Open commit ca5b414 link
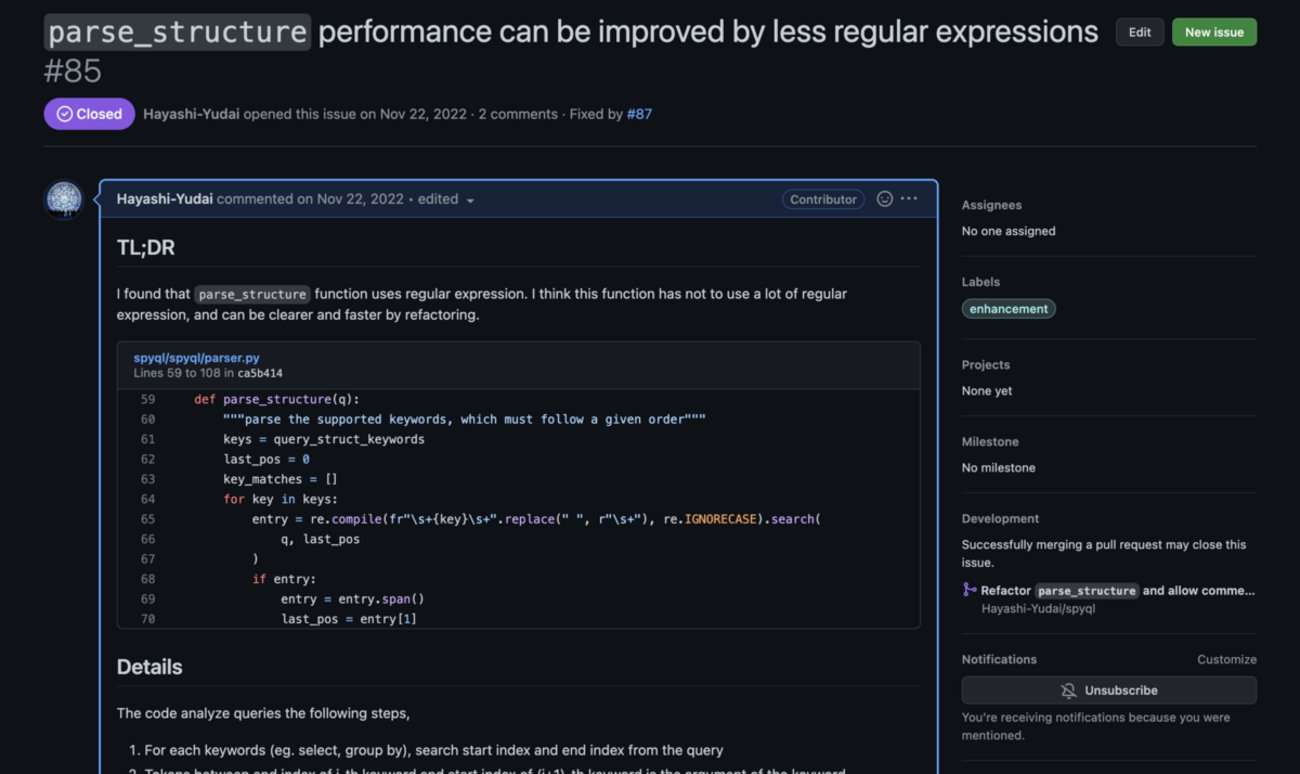The height and width of the screenshot is (774, 1300). (260, 373)
